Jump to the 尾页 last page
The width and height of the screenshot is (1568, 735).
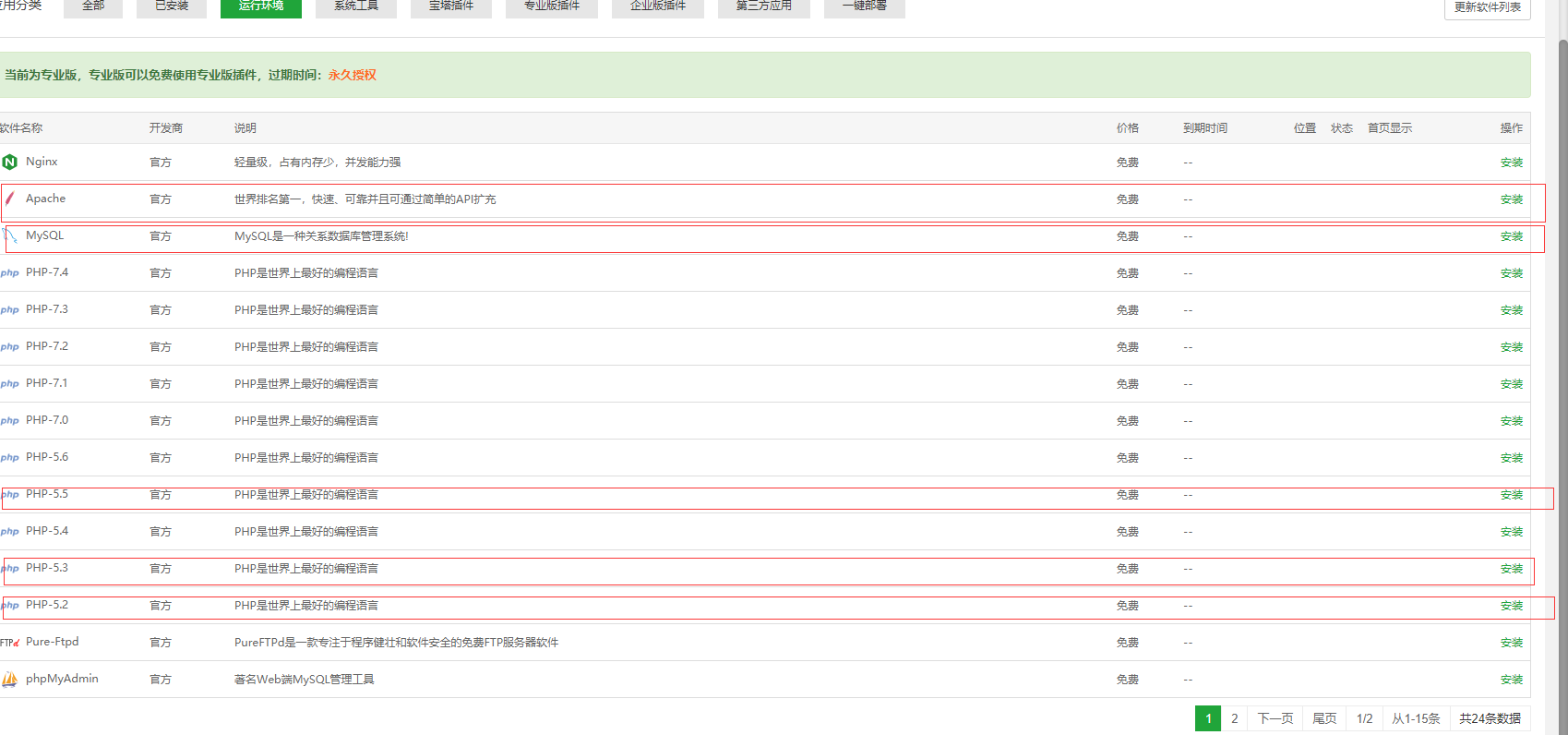[1324, 718]
